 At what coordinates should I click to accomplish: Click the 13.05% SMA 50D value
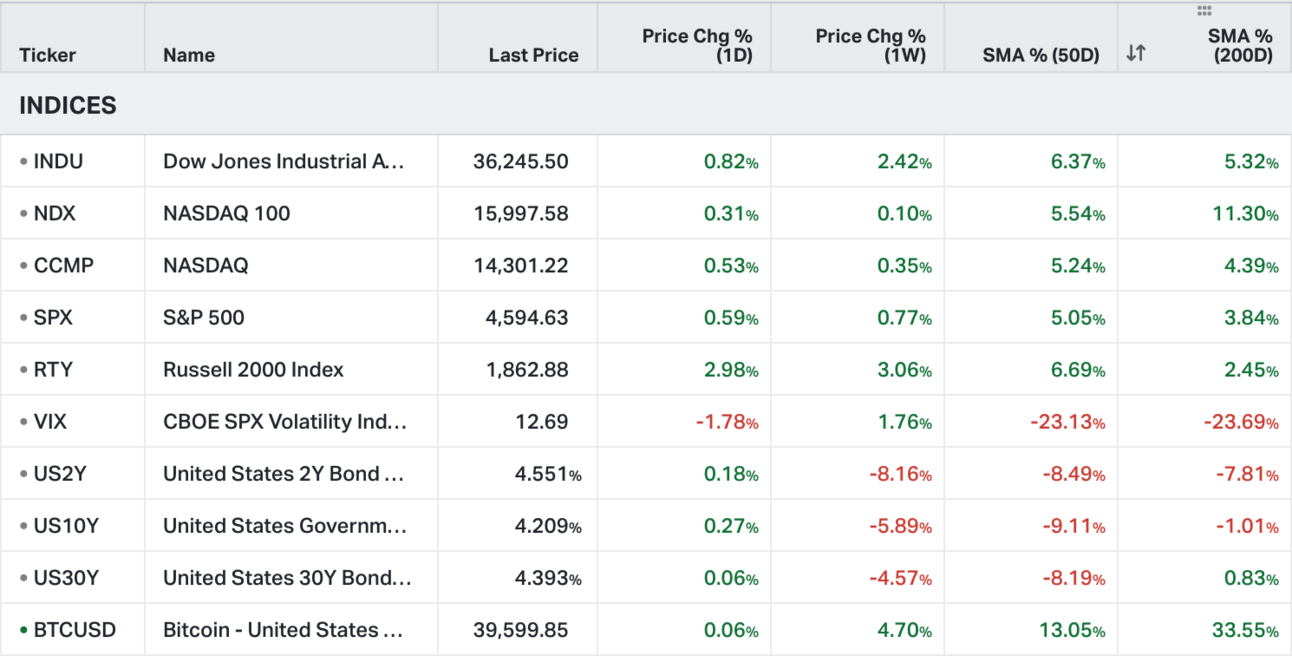click(x=1073, y=629)
